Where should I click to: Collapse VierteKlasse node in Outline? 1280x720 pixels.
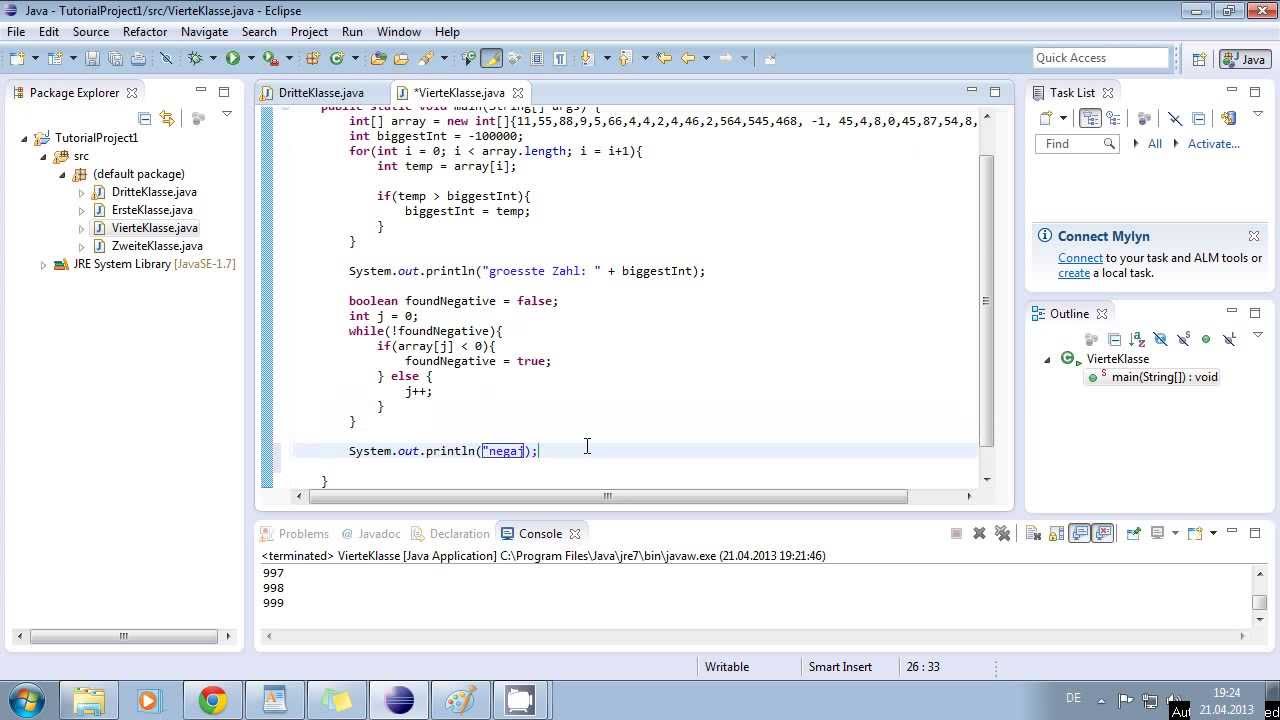(x=1048, y=359)
